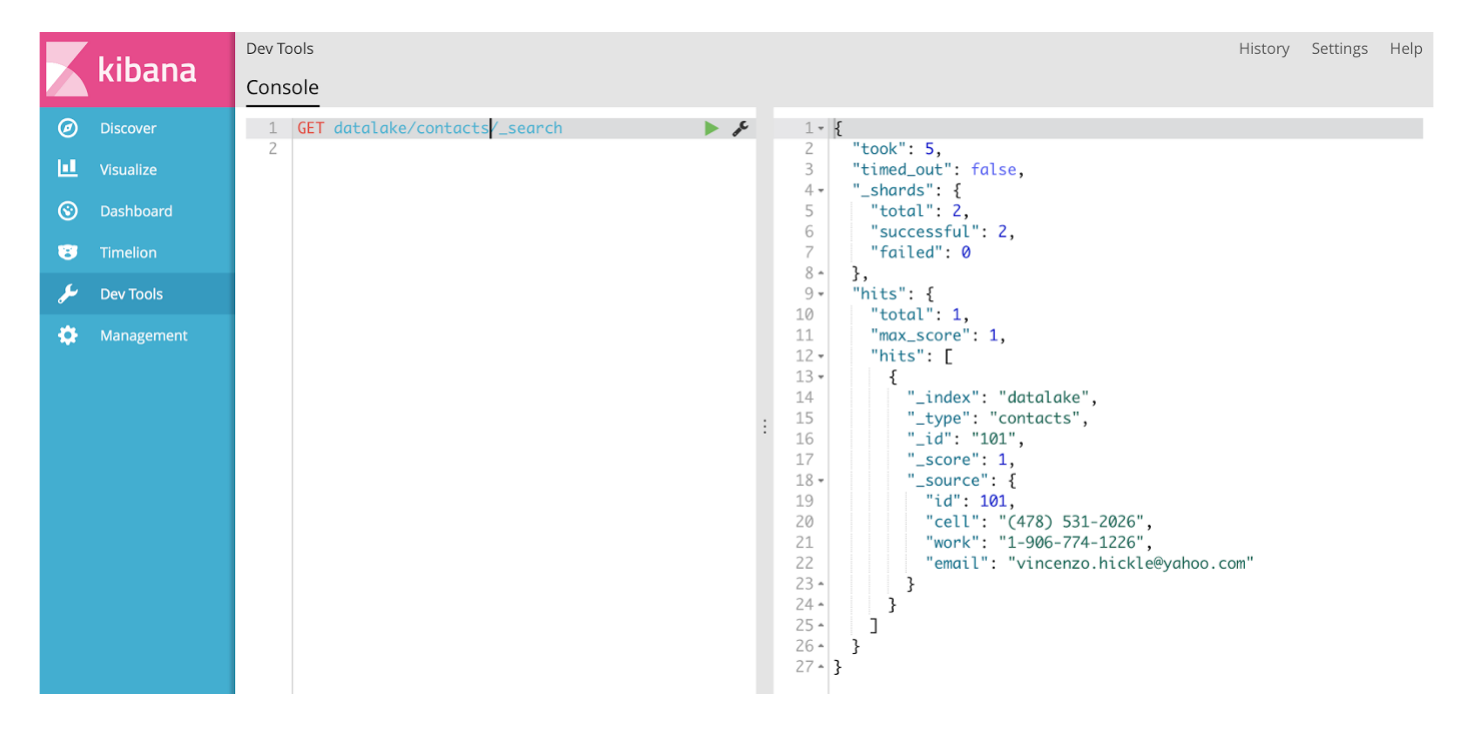Open Discover from the sidebar
Image resolution: width=1474 pixels, height=734 pixels.
click(137, 128)
